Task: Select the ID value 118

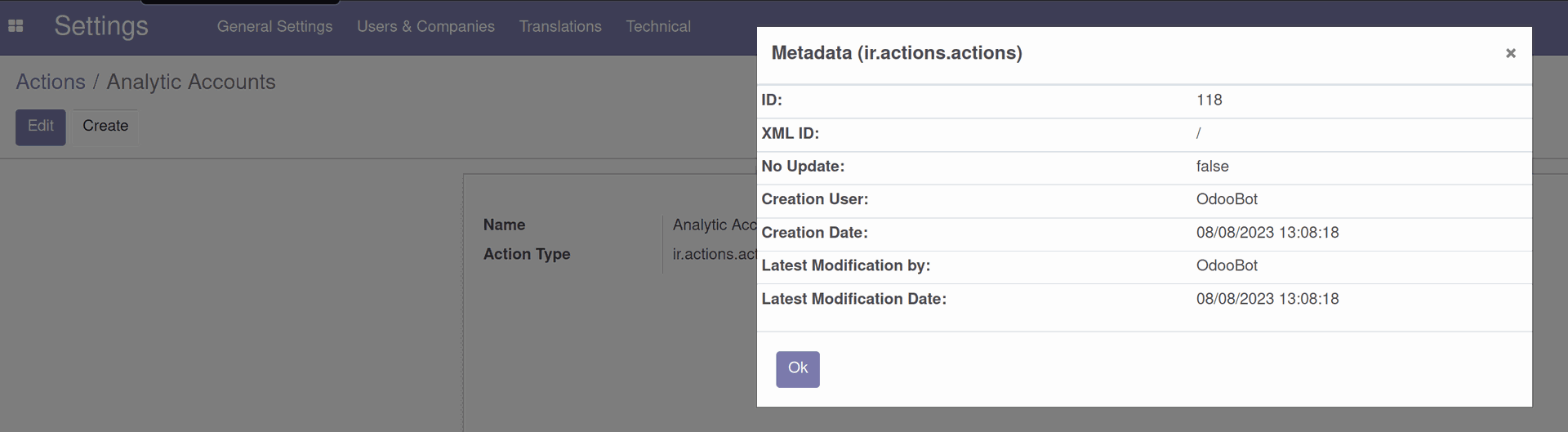Action: (x=1209, y=100)
